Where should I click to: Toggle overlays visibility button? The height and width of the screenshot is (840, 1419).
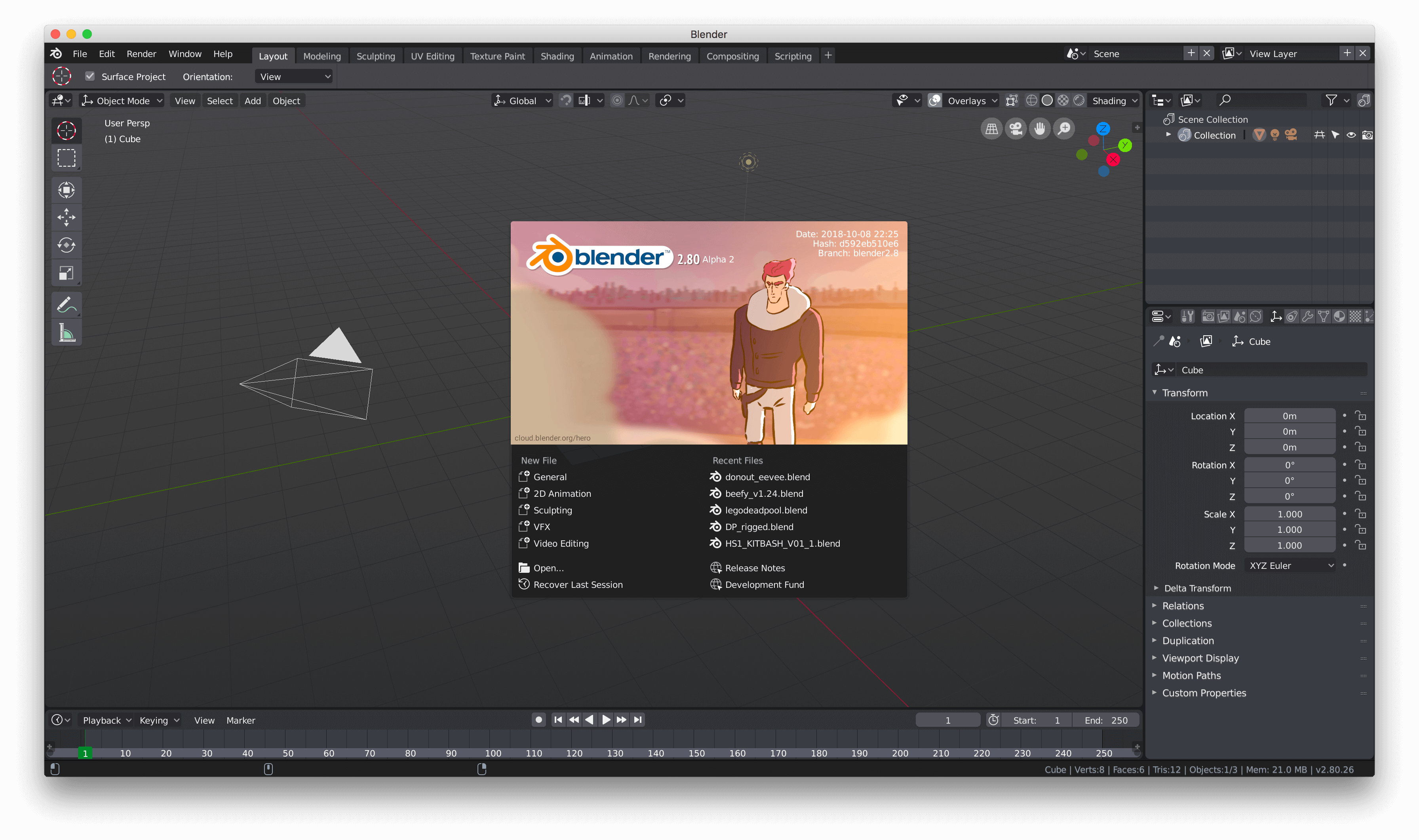pyautogui.click(x=935, y=101)
